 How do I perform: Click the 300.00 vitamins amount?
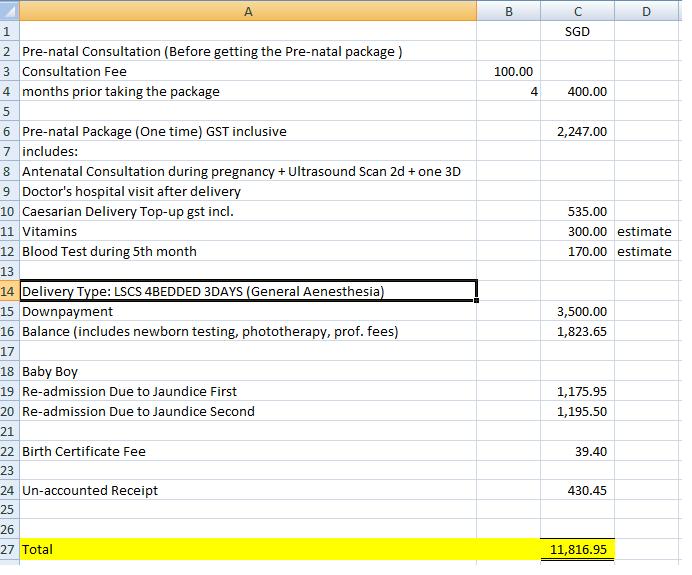(x=577, y=231)
